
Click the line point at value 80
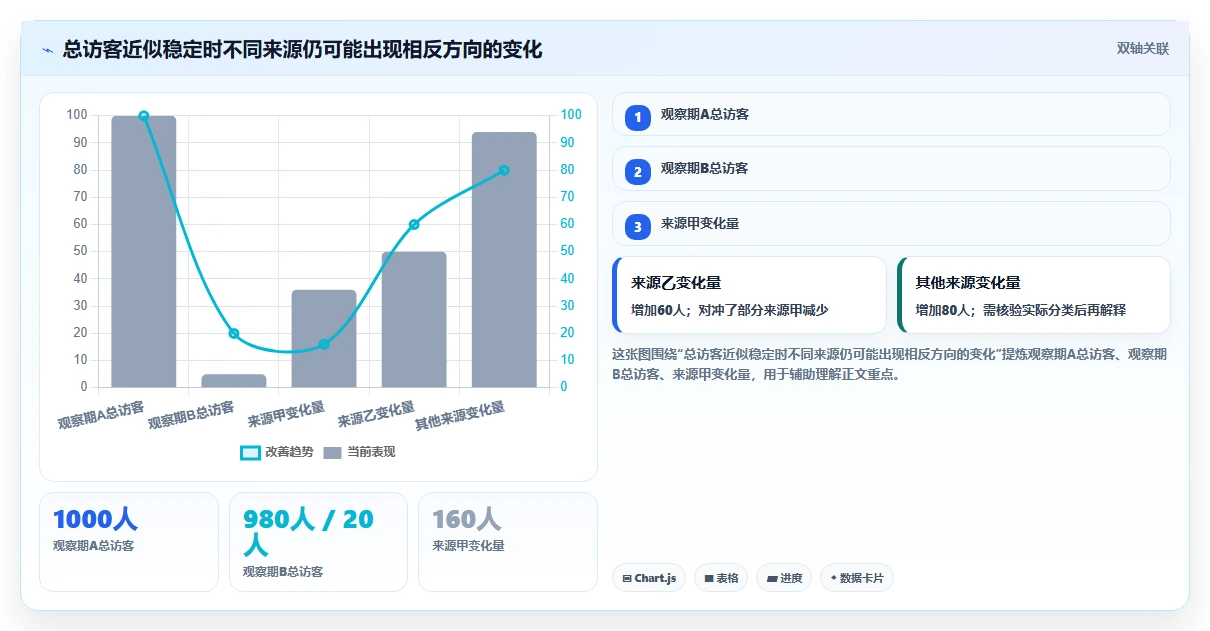pos(504,170)
